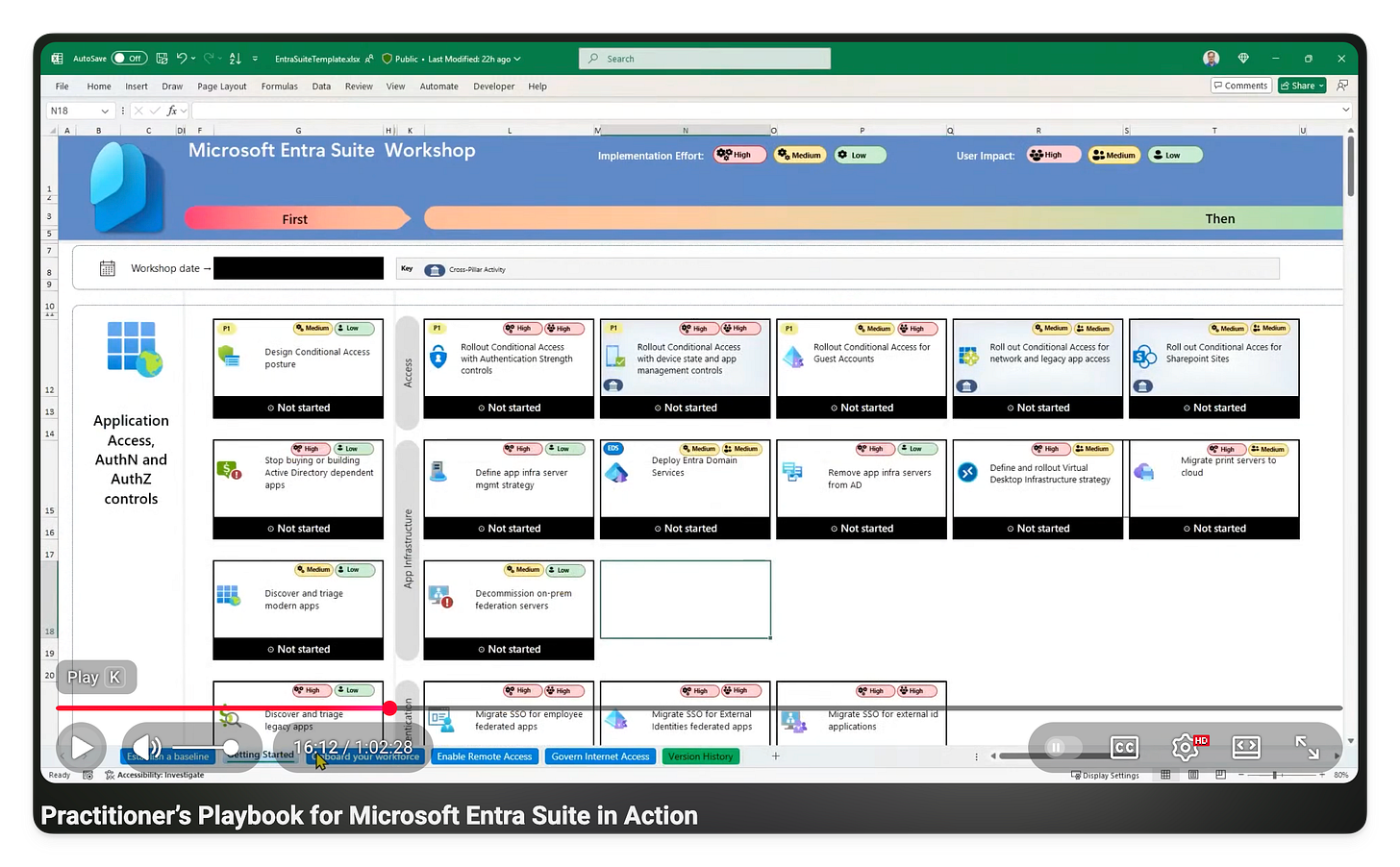Click Decommission on-prem federation servers icon
Screen dimensions: 1400x867
coord(441,597)
